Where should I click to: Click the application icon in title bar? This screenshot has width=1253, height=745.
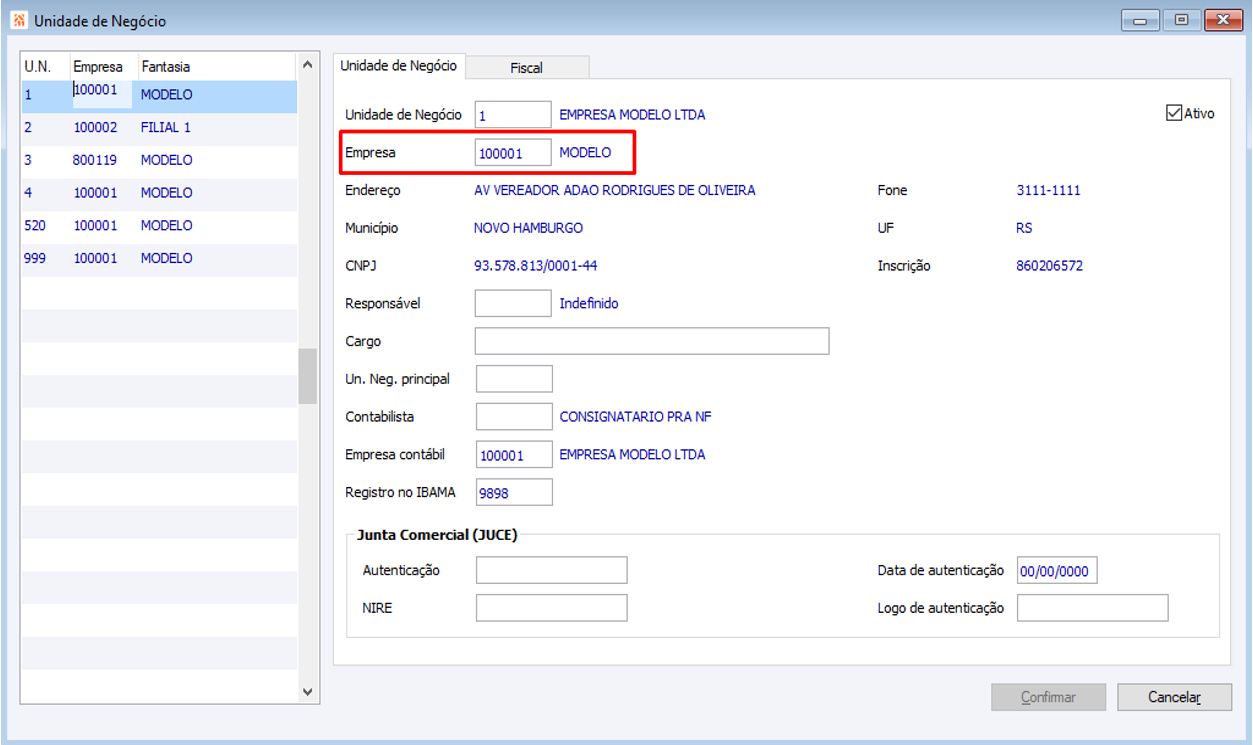(x=19, y=20)
